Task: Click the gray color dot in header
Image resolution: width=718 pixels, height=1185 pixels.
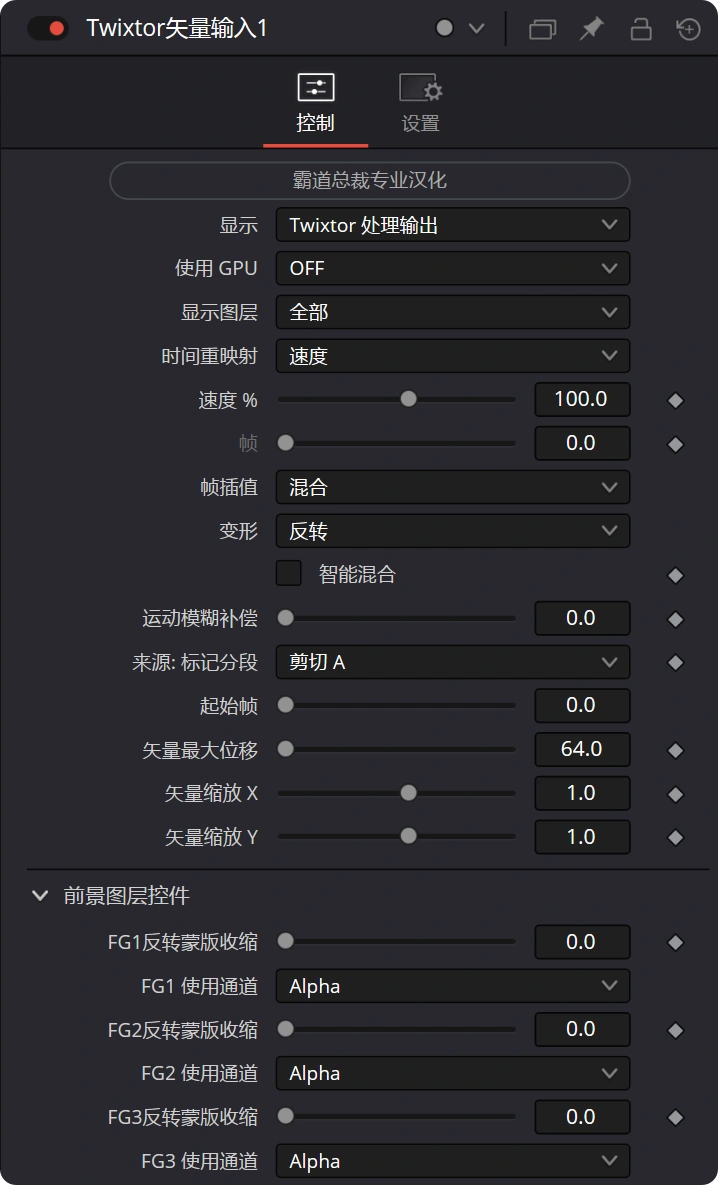Action: tap(444, 28)
